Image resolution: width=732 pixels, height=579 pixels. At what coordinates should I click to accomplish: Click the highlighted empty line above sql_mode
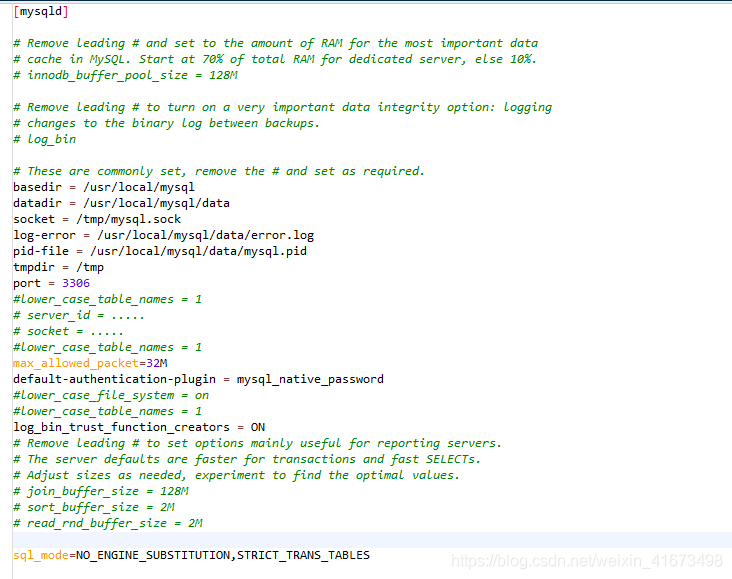(x=372, y=539)
